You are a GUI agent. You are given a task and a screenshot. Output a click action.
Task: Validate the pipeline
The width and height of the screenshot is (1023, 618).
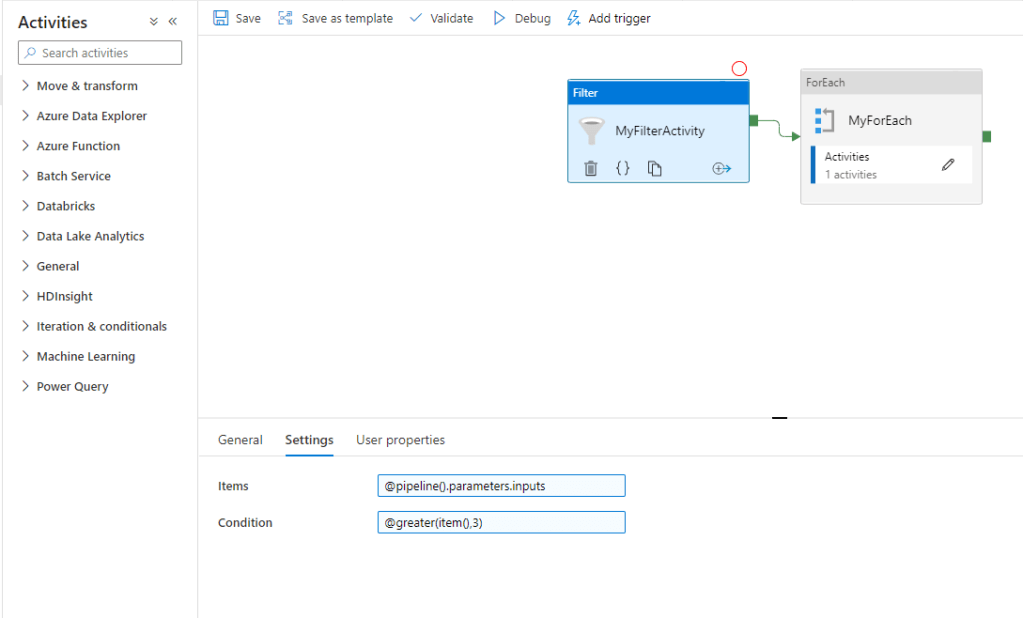pyautogui.click(x=441, y=18)
